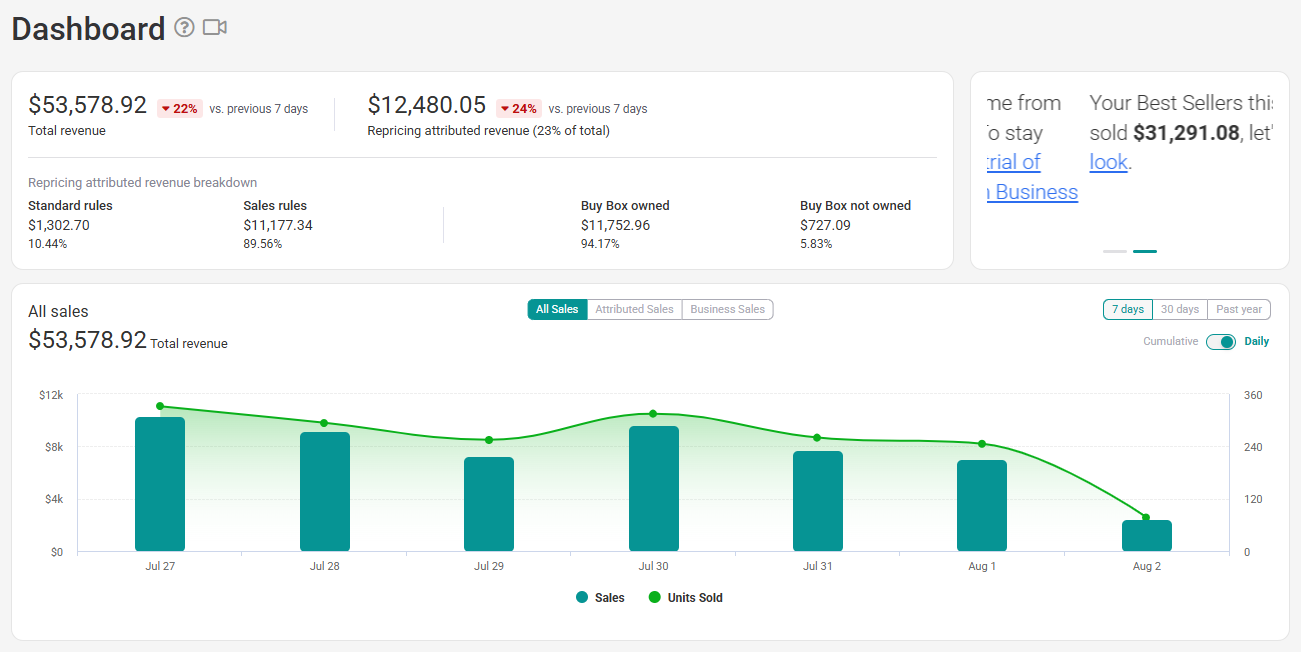The height and width of the screenshot is (652, 1301).
Task: Switch to Past year range
Action: (1239, 310)
